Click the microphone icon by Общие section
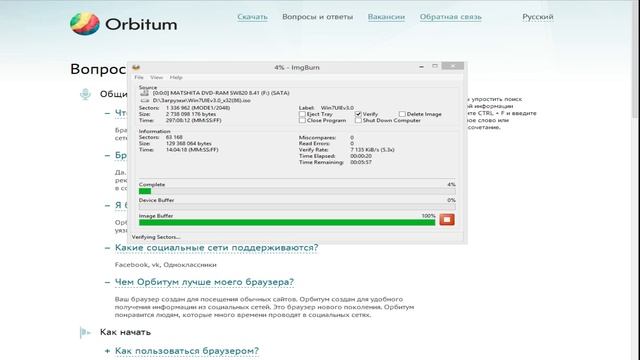The image size is (640, 360). tap(85, 94)
